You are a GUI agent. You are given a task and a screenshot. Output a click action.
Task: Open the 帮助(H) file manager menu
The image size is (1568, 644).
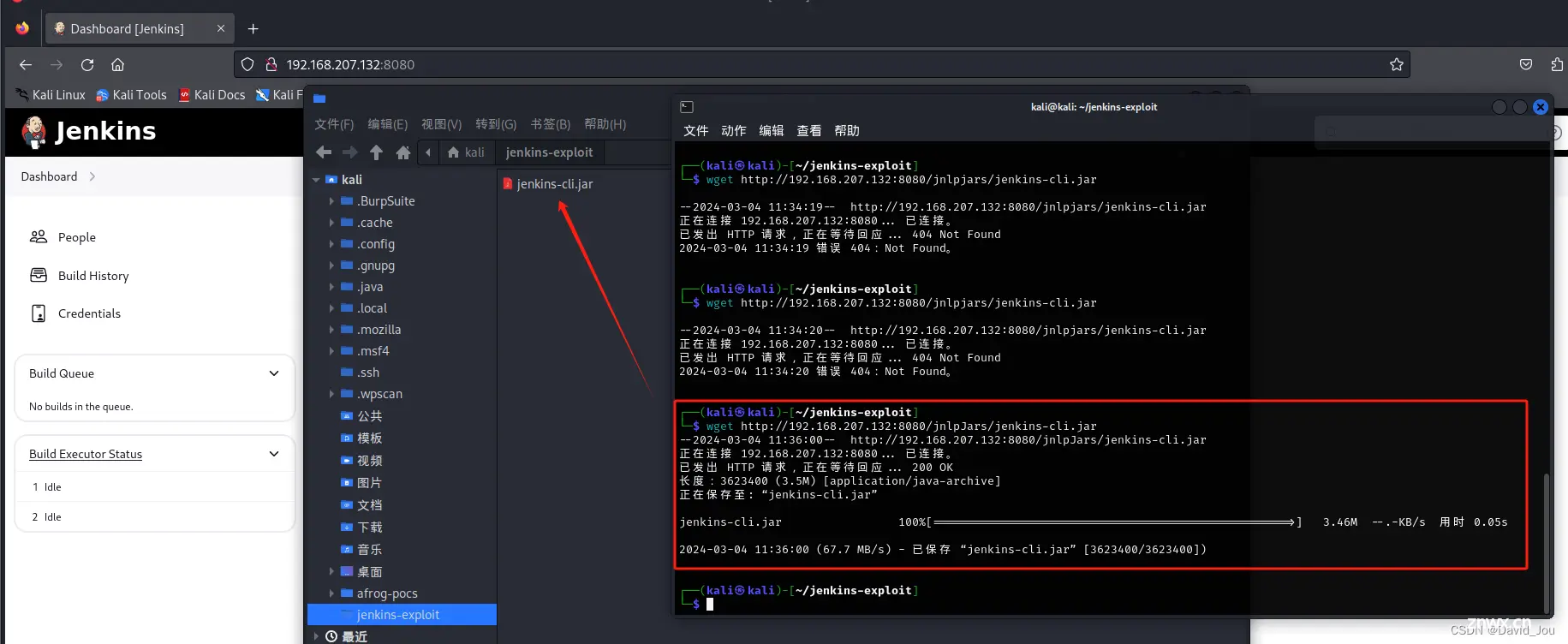[605, 124]
